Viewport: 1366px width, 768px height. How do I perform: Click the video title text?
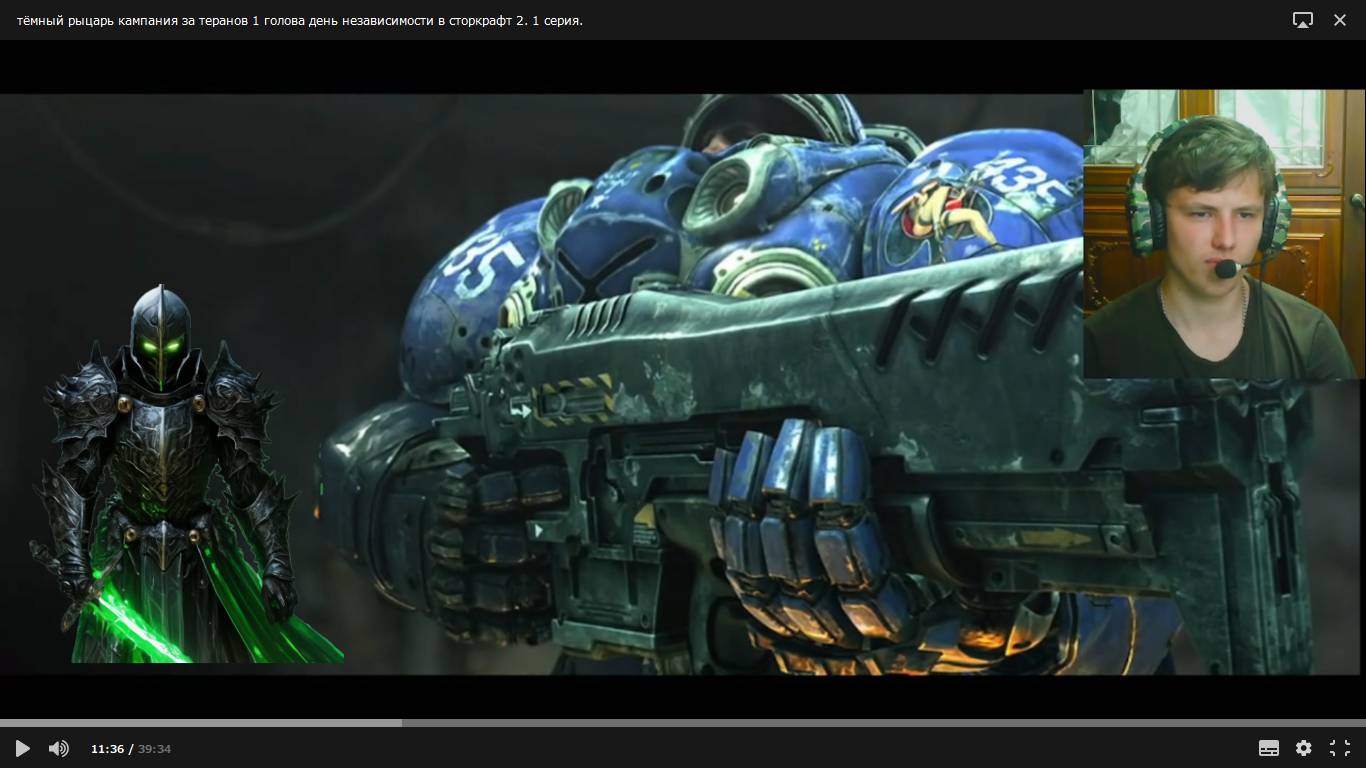(x=300, y=20)
